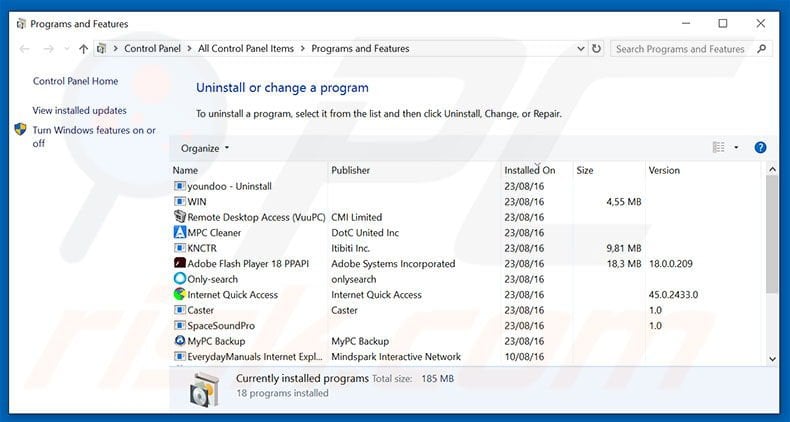The height and width of the screenshot is (422, 790).
Task: Click the MPC Cleaner icon
Action: [179, 232]
